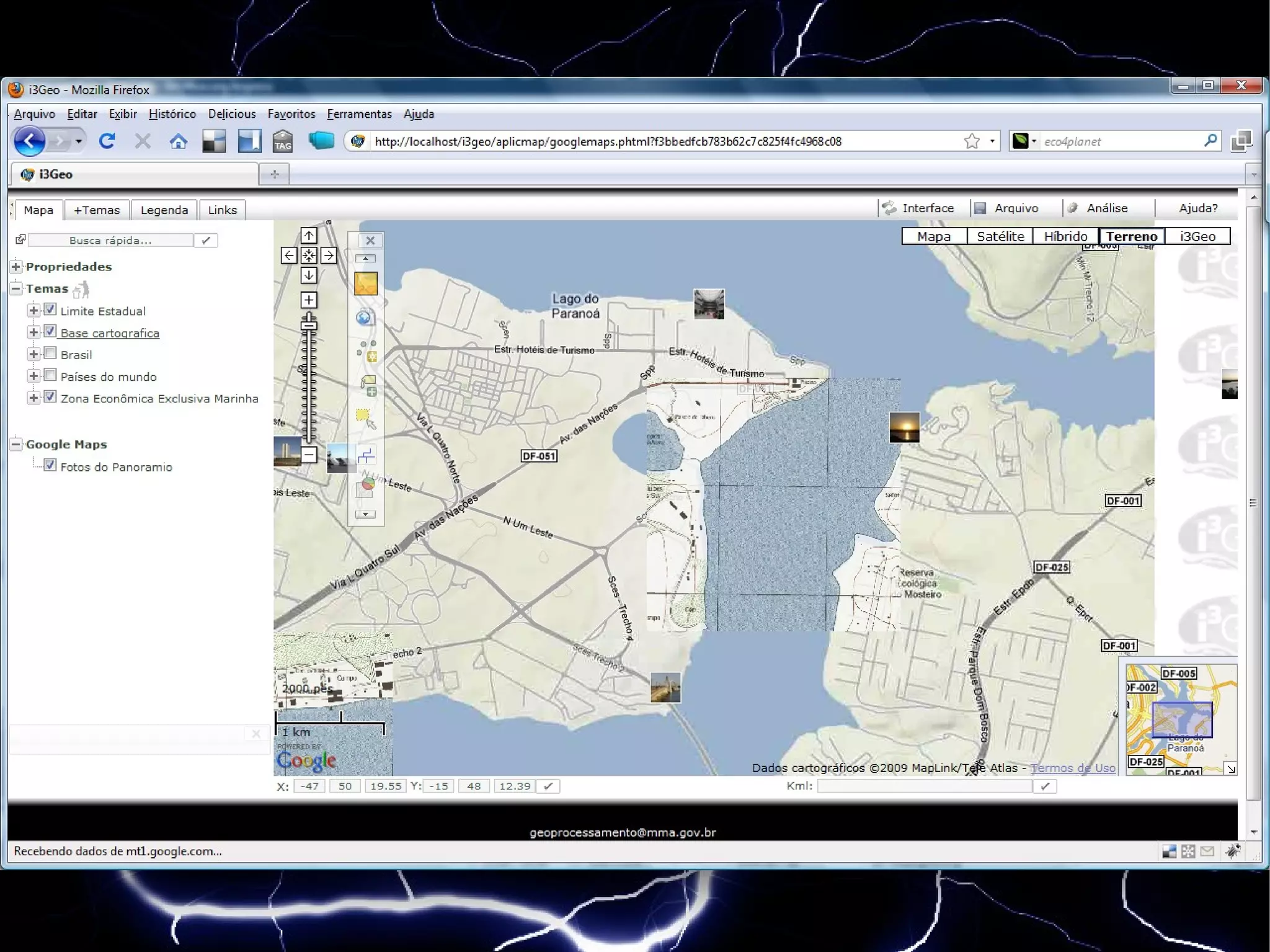The image size is (1270, 952).
Task: Click the return-to-last-result center icon
Action: pos(309,256)
